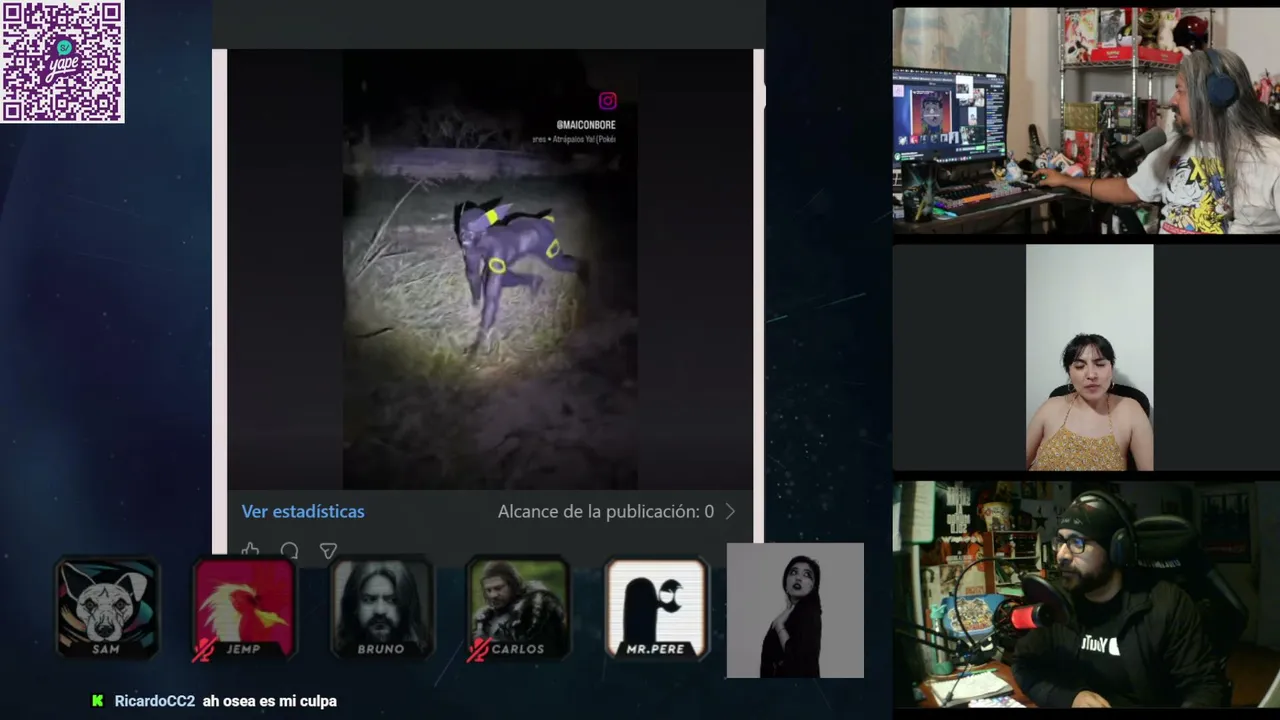Click the muted microphone icon on CARLOS

478,649
